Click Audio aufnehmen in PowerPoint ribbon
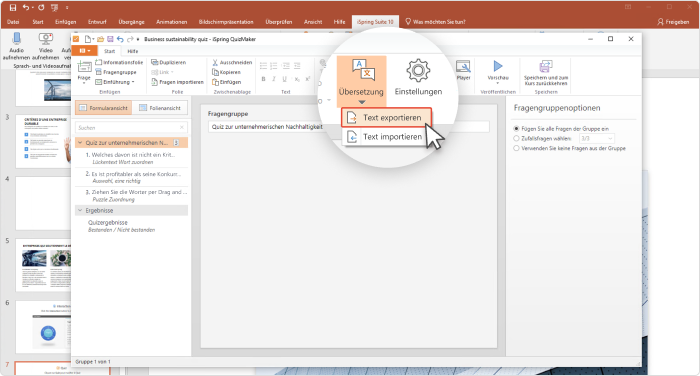This screenshot has height=376, width=700. [x=17, y=46]
